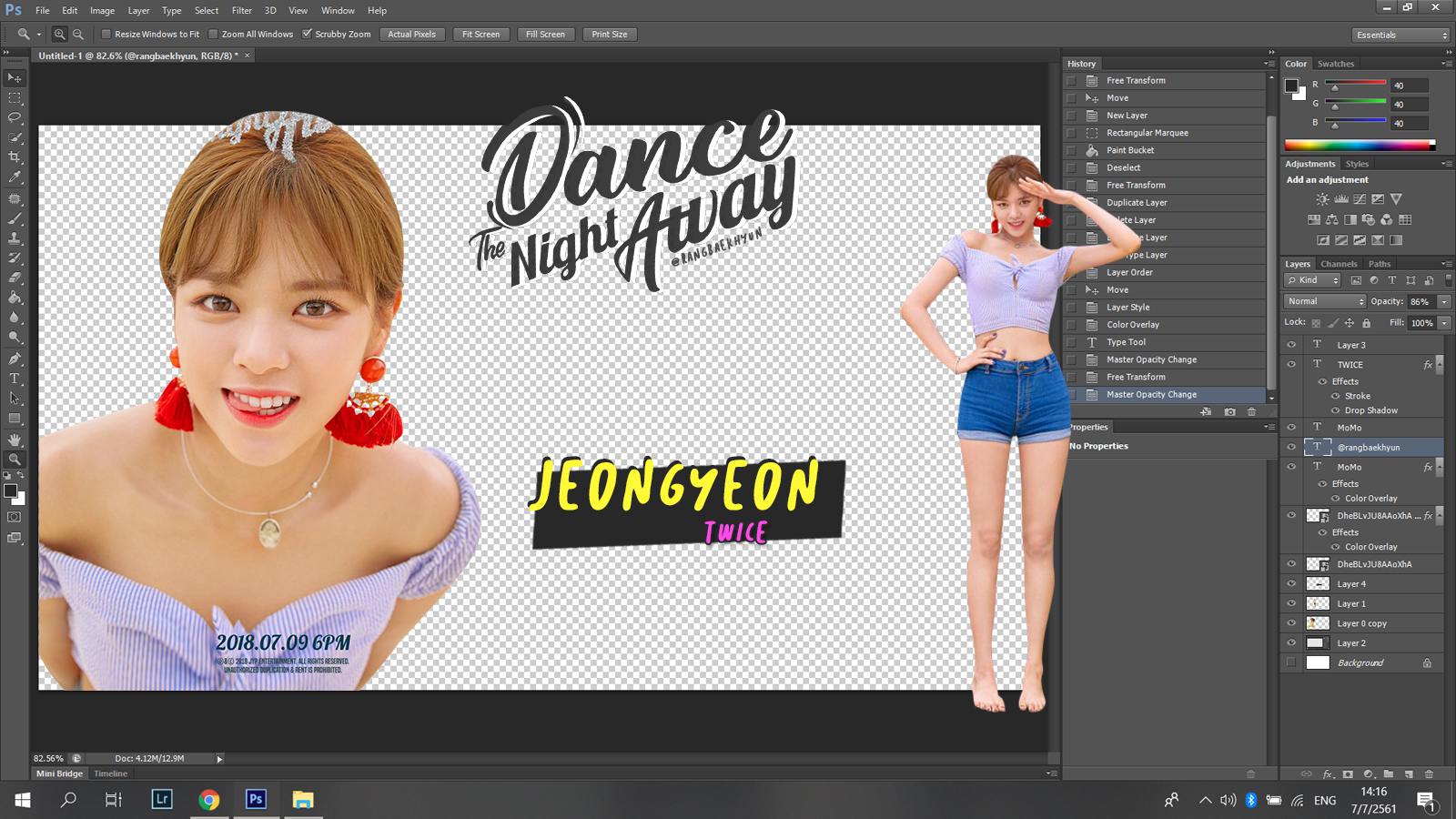
Task: Pick a color from the spectrum ramp
Action: (x=1360, y=145)
